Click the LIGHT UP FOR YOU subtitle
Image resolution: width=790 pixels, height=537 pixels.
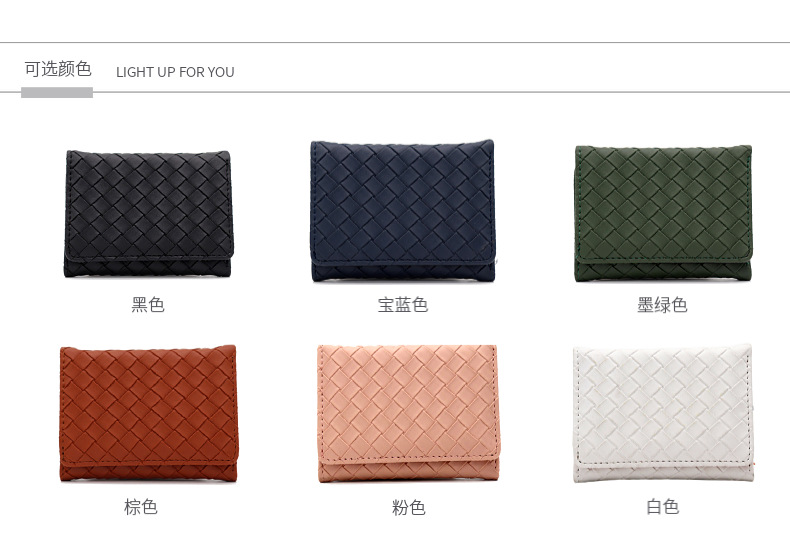[175, 72]
